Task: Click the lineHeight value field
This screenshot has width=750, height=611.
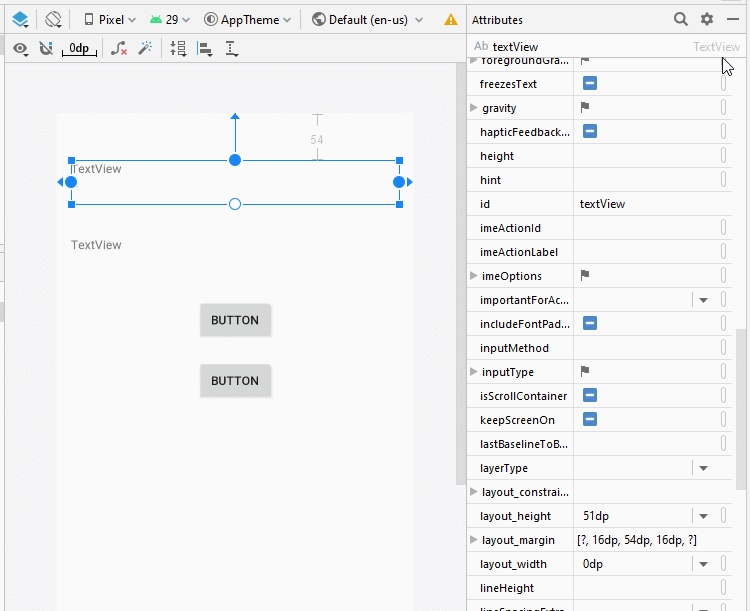Action: (647, 588)
